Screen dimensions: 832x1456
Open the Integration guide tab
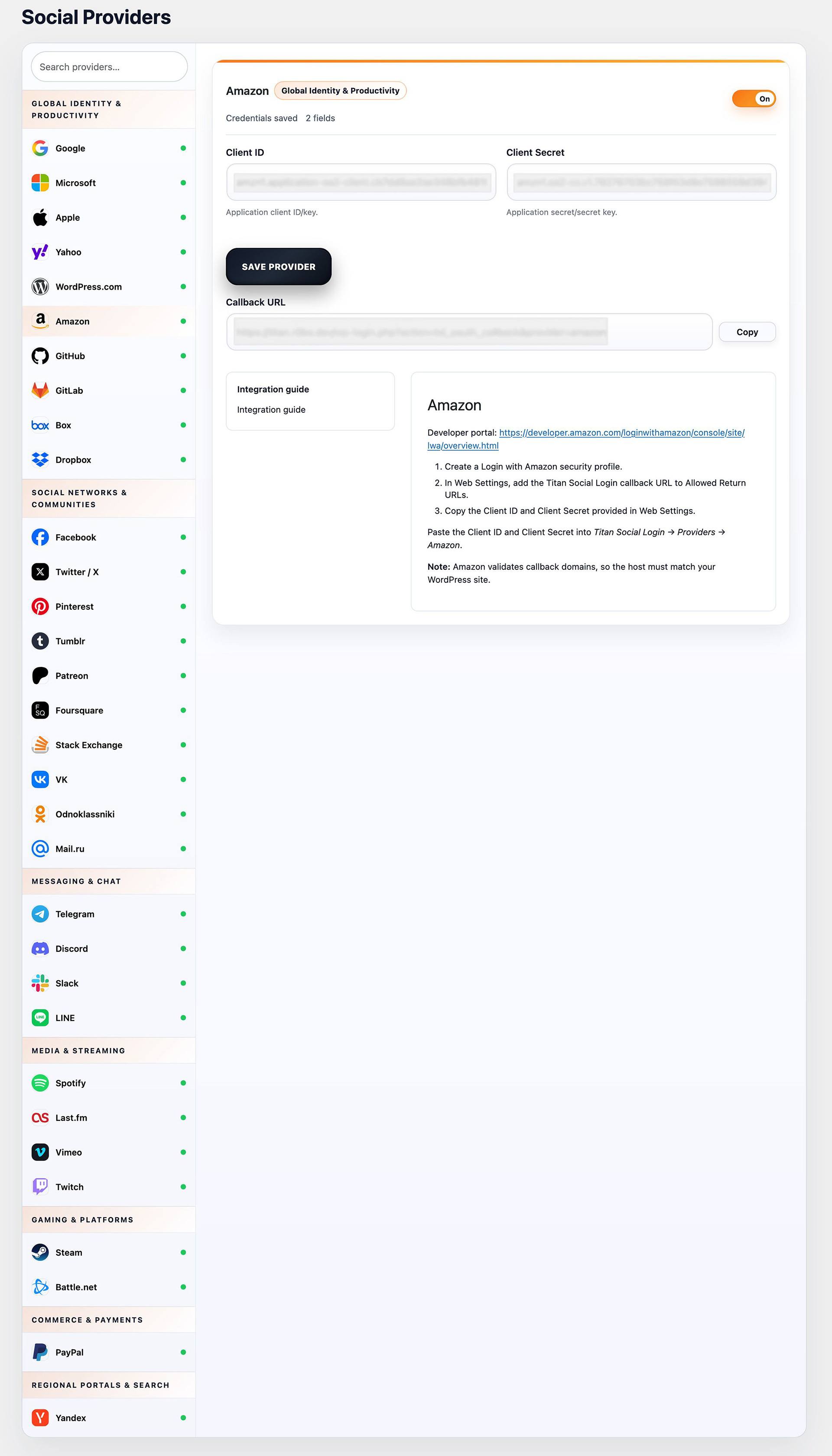pyautogui.click(x=271, y=410)
